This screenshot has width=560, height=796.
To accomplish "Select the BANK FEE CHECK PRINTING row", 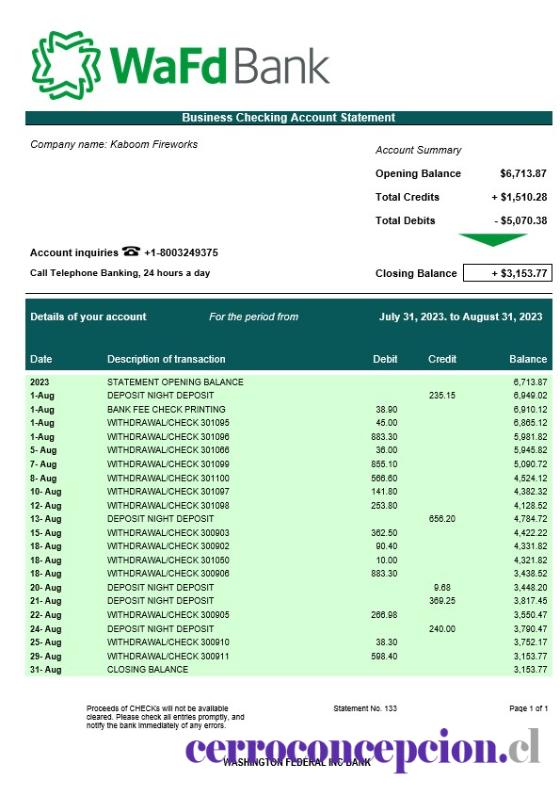I will click(288, 409).
